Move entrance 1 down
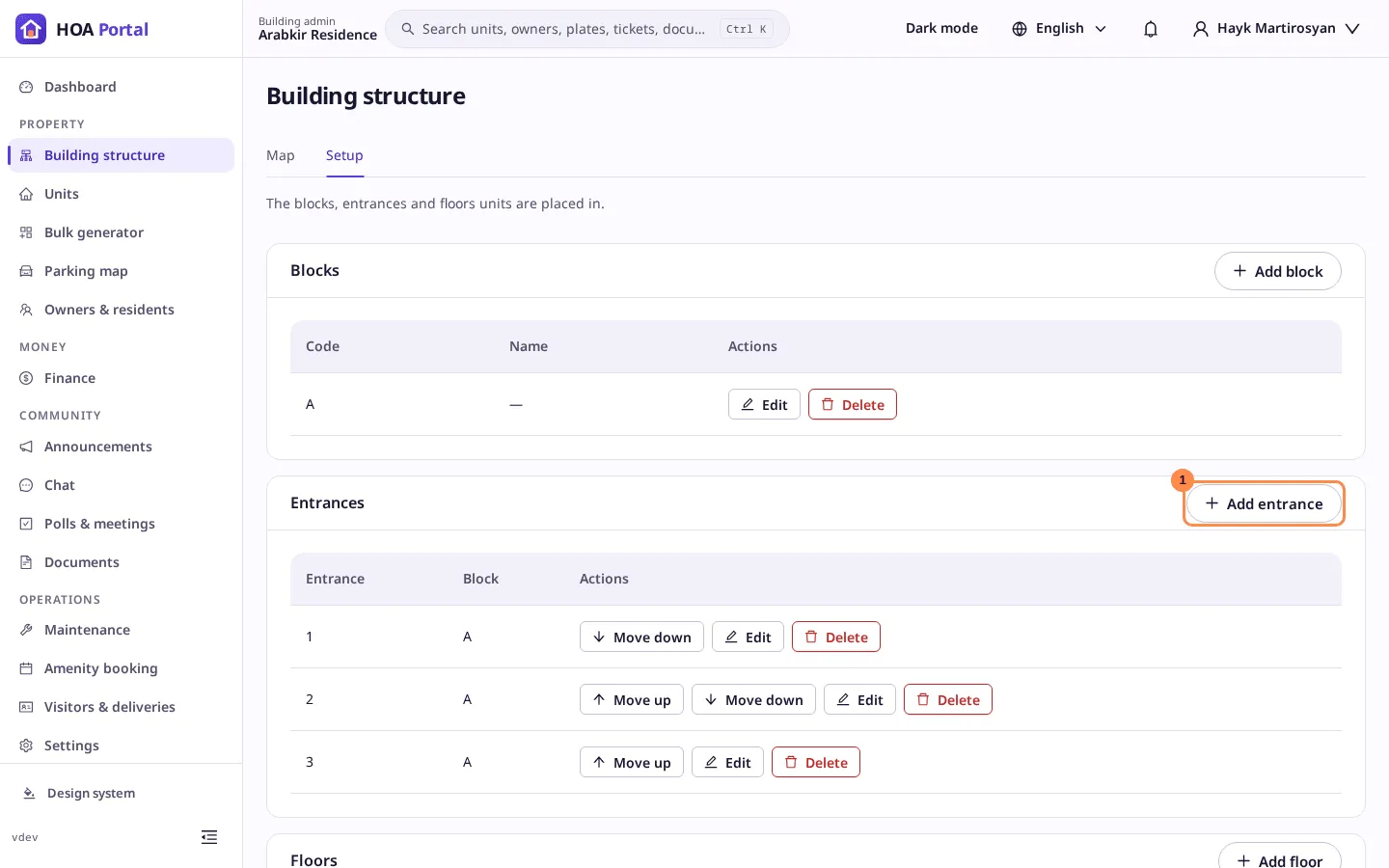1389x868 pixels. click(641, 637)
